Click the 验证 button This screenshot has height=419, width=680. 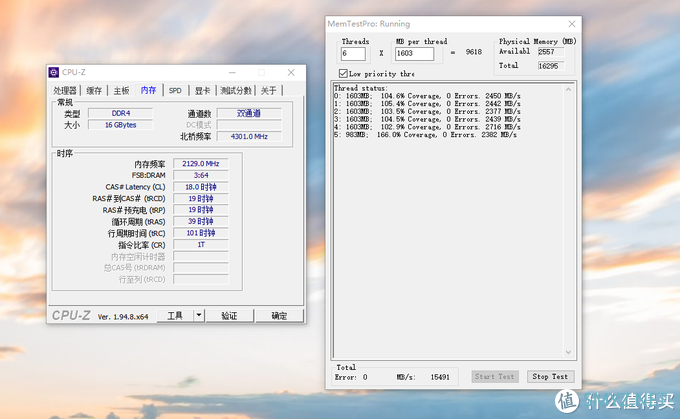229,316
